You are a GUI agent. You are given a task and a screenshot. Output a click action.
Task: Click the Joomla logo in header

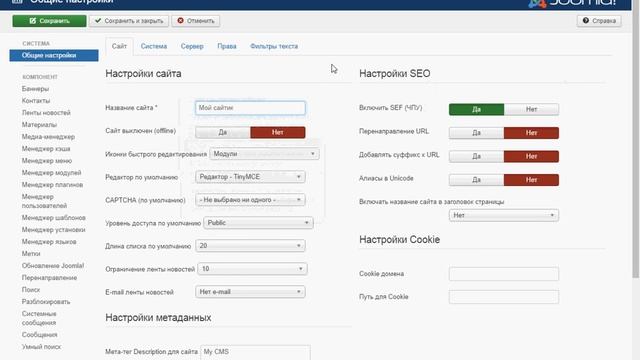pos(572,3)
